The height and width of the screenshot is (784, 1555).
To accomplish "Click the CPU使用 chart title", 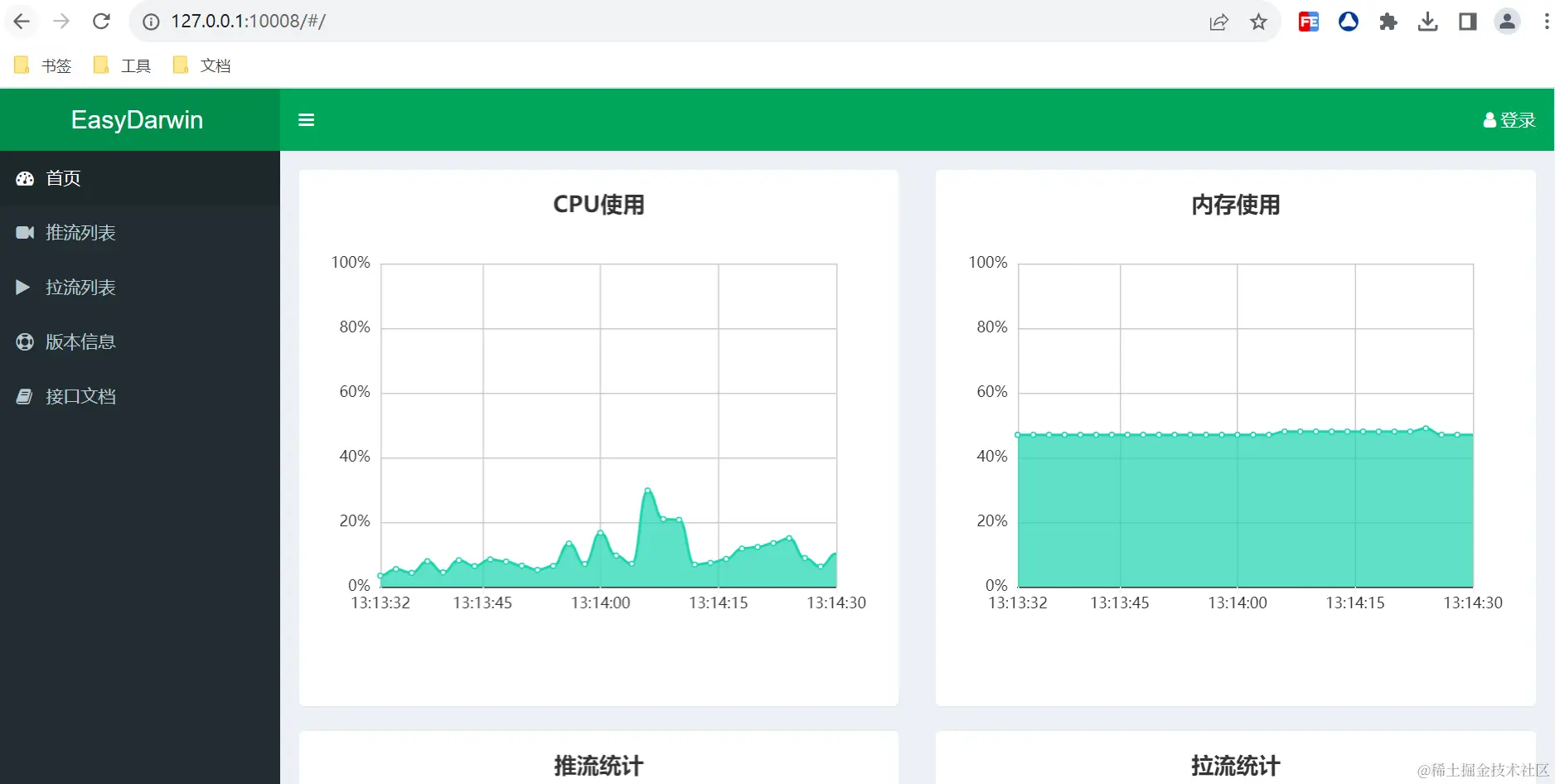I will click(598, 205).
